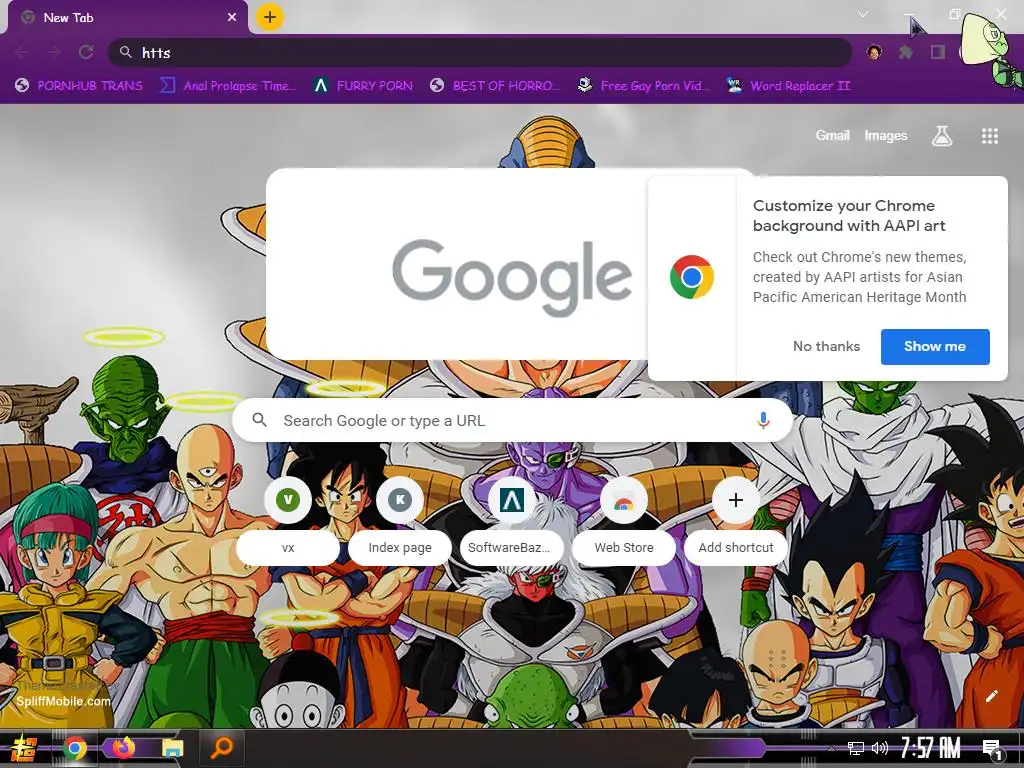Toggle the Chrome side panel icon

[938, 52]
